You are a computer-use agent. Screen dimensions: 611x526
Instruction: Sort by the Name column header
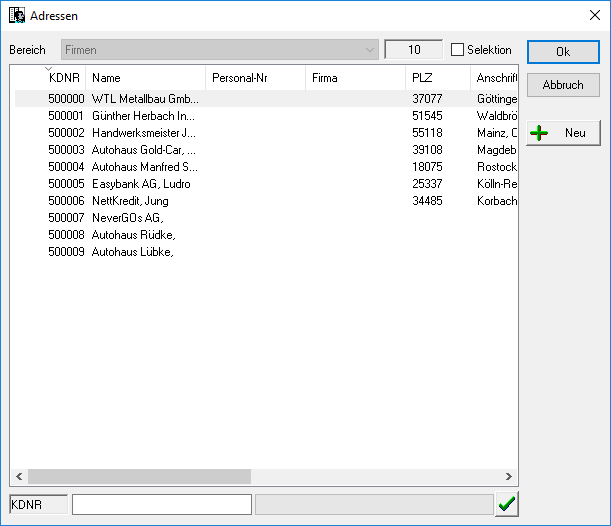145,78
